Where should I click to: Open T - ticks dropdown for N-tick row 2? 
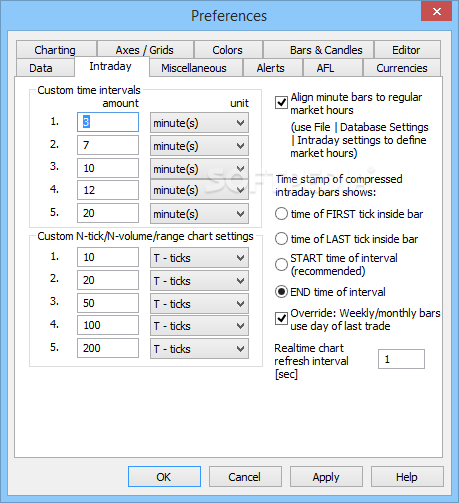pos(199,281)
